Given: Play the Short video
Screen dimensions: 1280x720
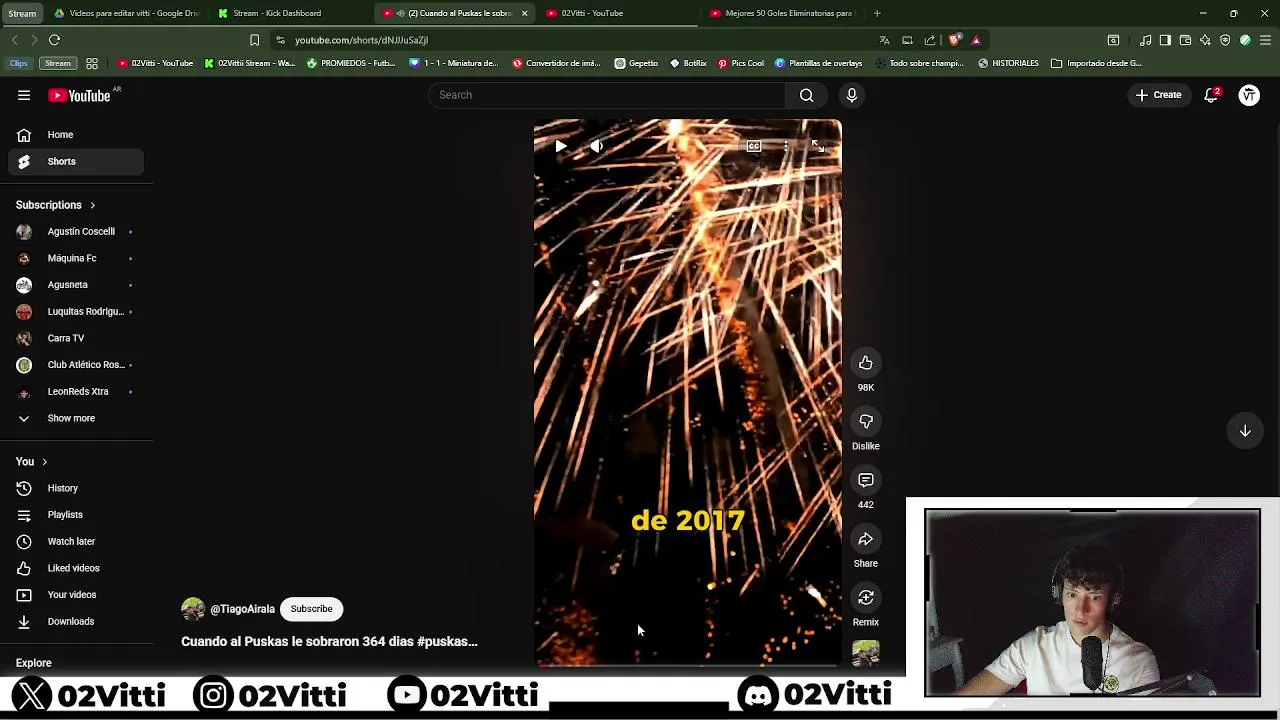Looking at the screenshot, I should 561,146.
